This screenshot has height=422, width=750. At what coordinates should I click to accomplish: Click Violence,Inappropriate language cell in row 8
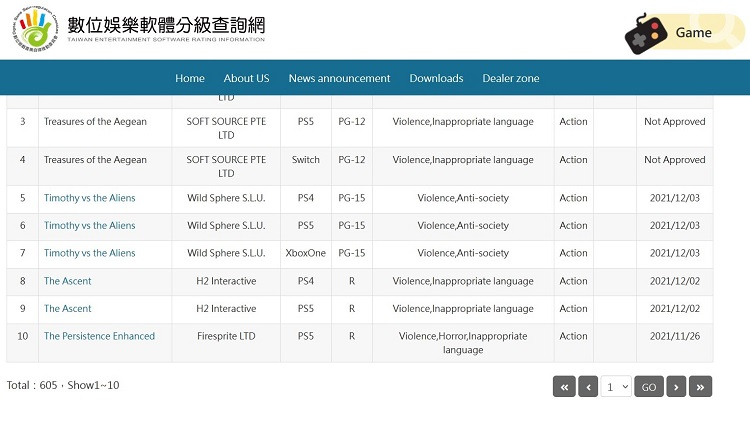coord(463,281)
